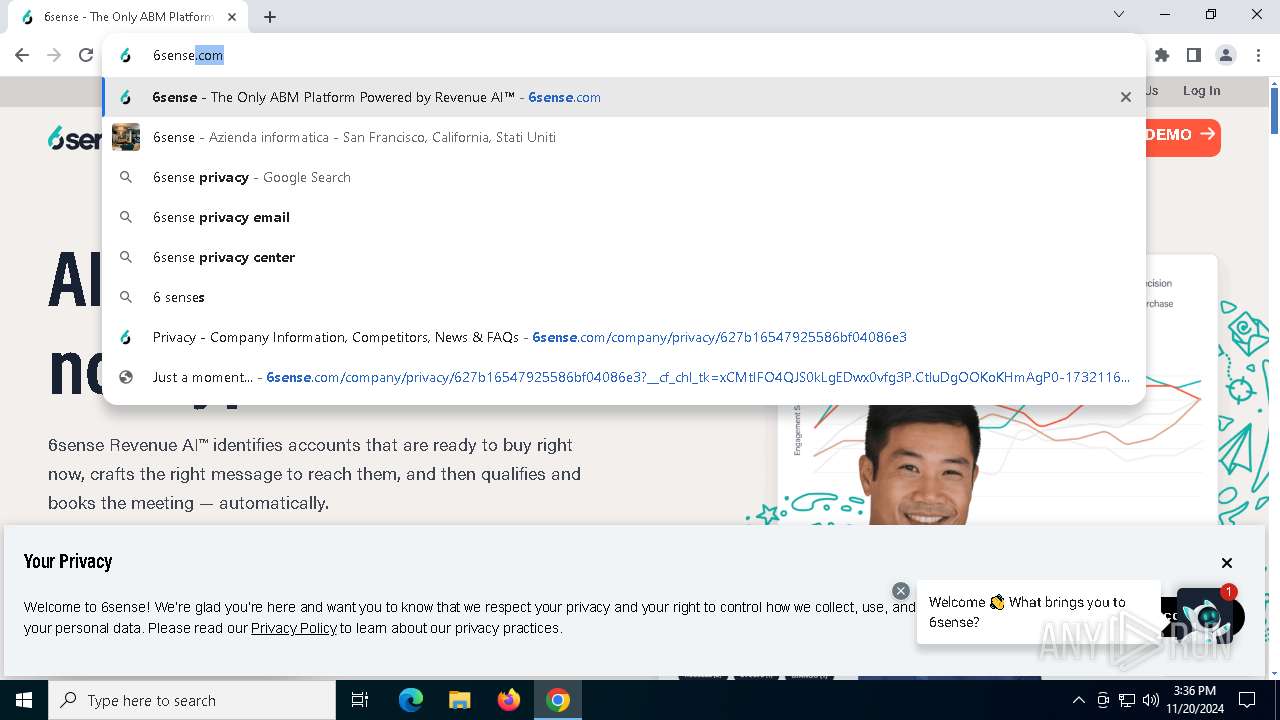Open the 'Just a moment...' history suggestion
Viewport: 1280px width, 720px height.
coord(624,377)
